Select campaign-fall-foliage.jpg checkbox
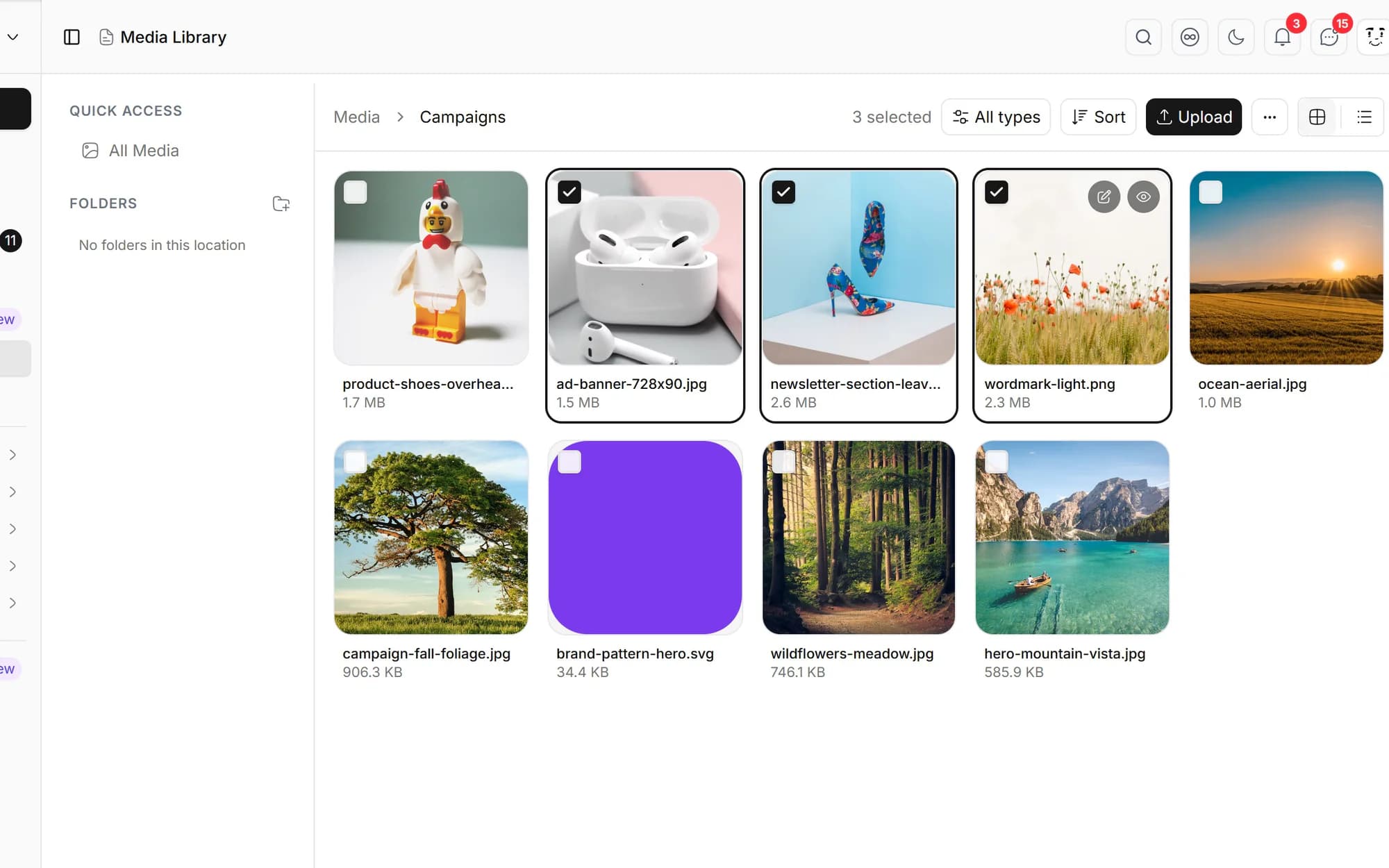Image resolution: width=1389 pixels, height=868 pixels. pos(355,462)
